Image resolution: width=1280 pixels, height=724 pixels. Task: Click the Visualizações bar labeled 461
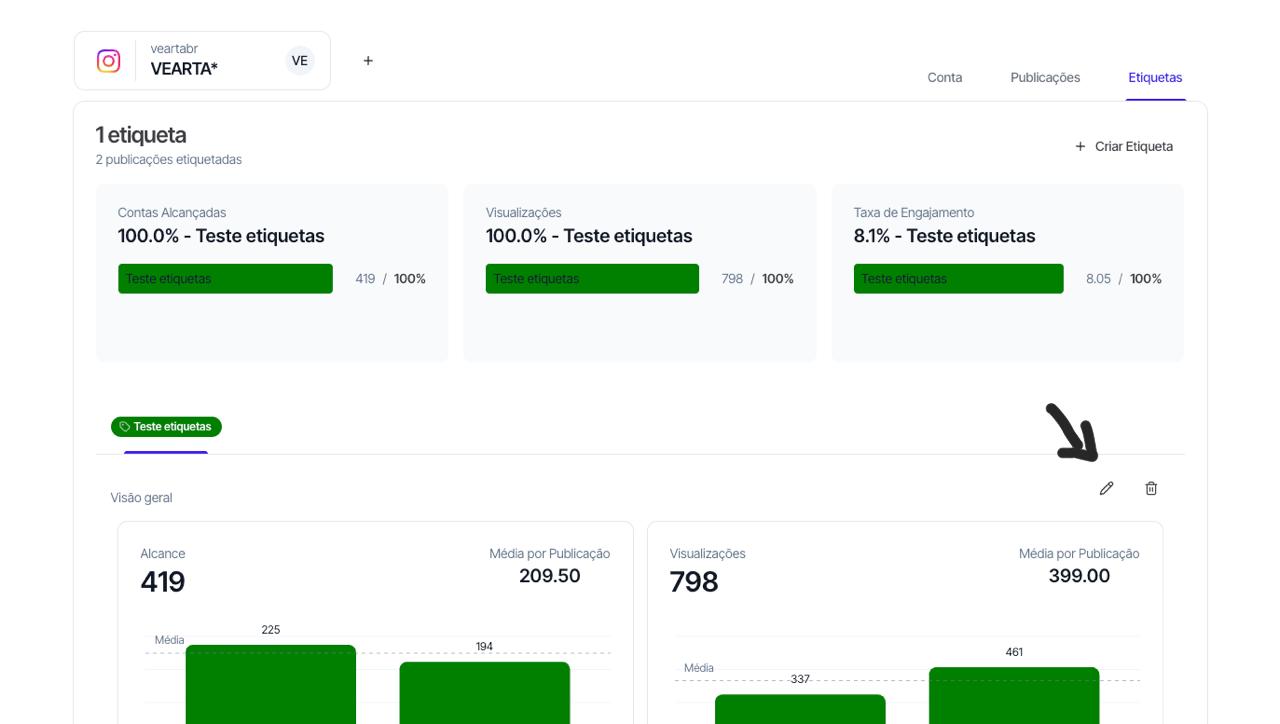click(x=1014, y=695)
